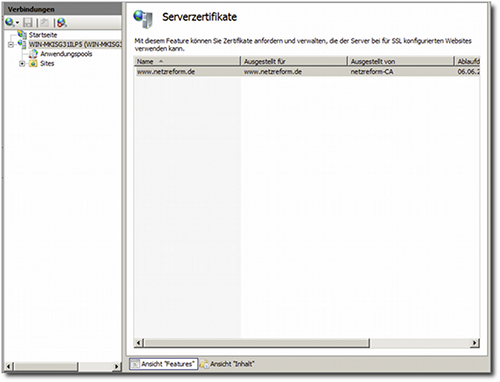500x382 pixels.
Task: Select the Startseite icon in tree
Action: click(x=22, y=34)
